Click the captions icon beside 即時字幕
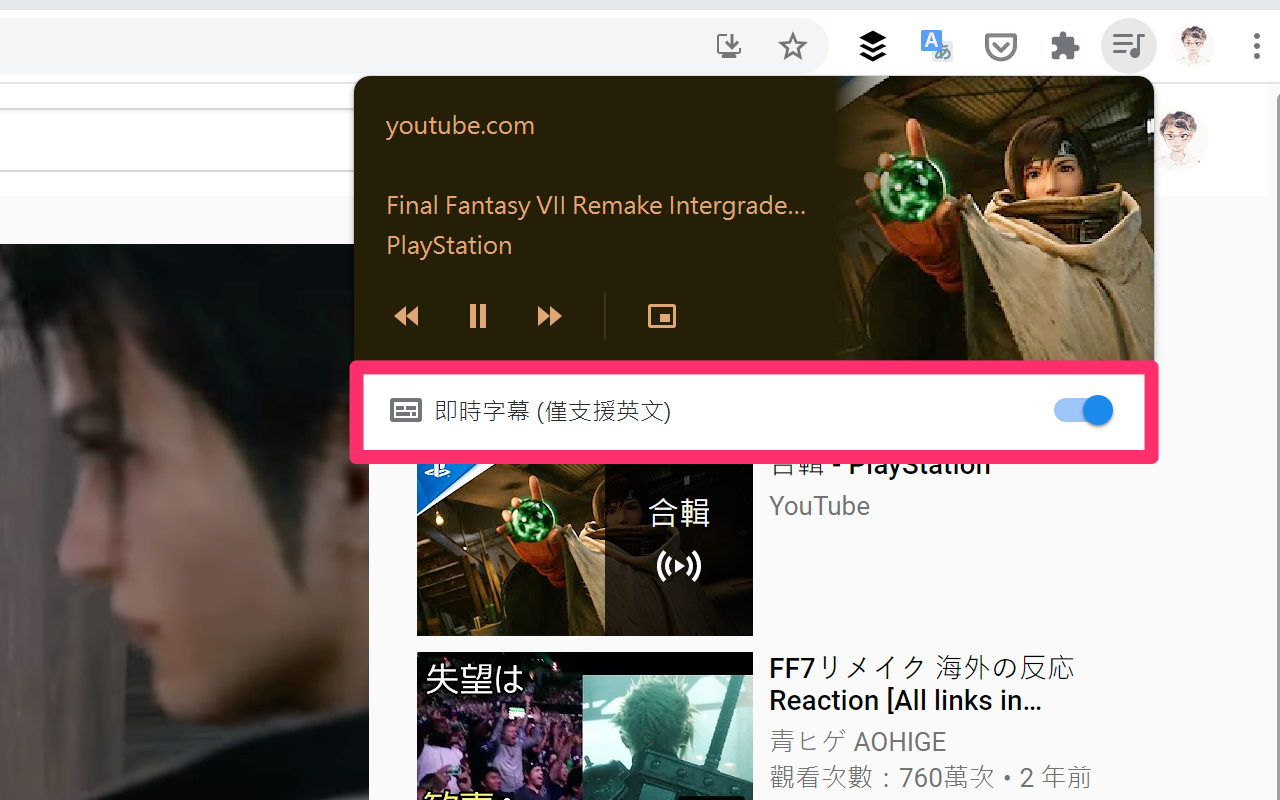Screen dimensions: 1280x800 pyautogui.click(x=405, y=411)
